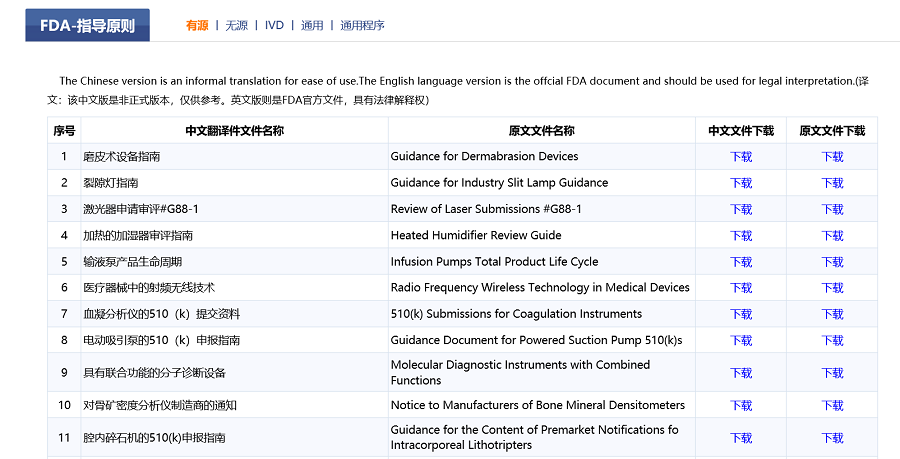
Task: Download original Radio Frequency Wireless Technology file
Action: (x=832, y=288)
